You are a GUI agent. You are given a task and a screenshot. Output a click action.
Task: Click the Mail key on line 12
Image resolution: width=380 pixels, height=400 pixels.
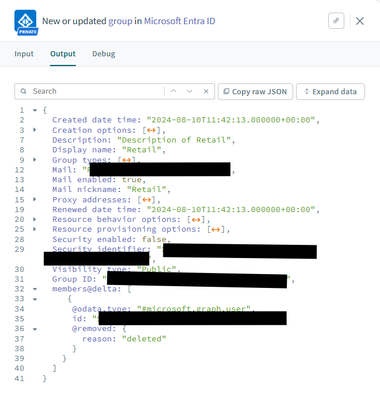62,170
